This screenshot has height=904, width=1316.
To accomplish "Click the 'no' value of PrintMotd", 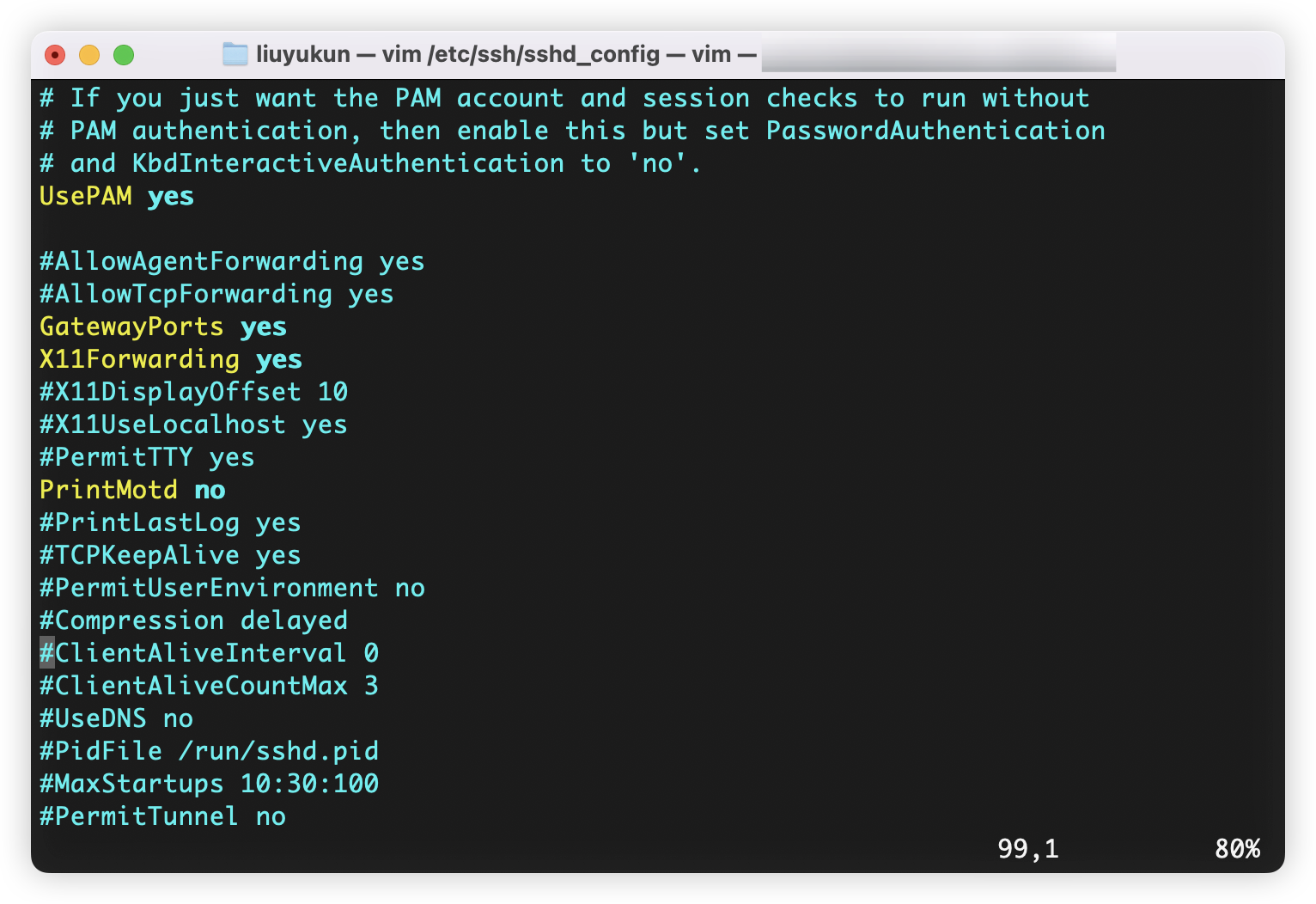I will pos(210,491).
